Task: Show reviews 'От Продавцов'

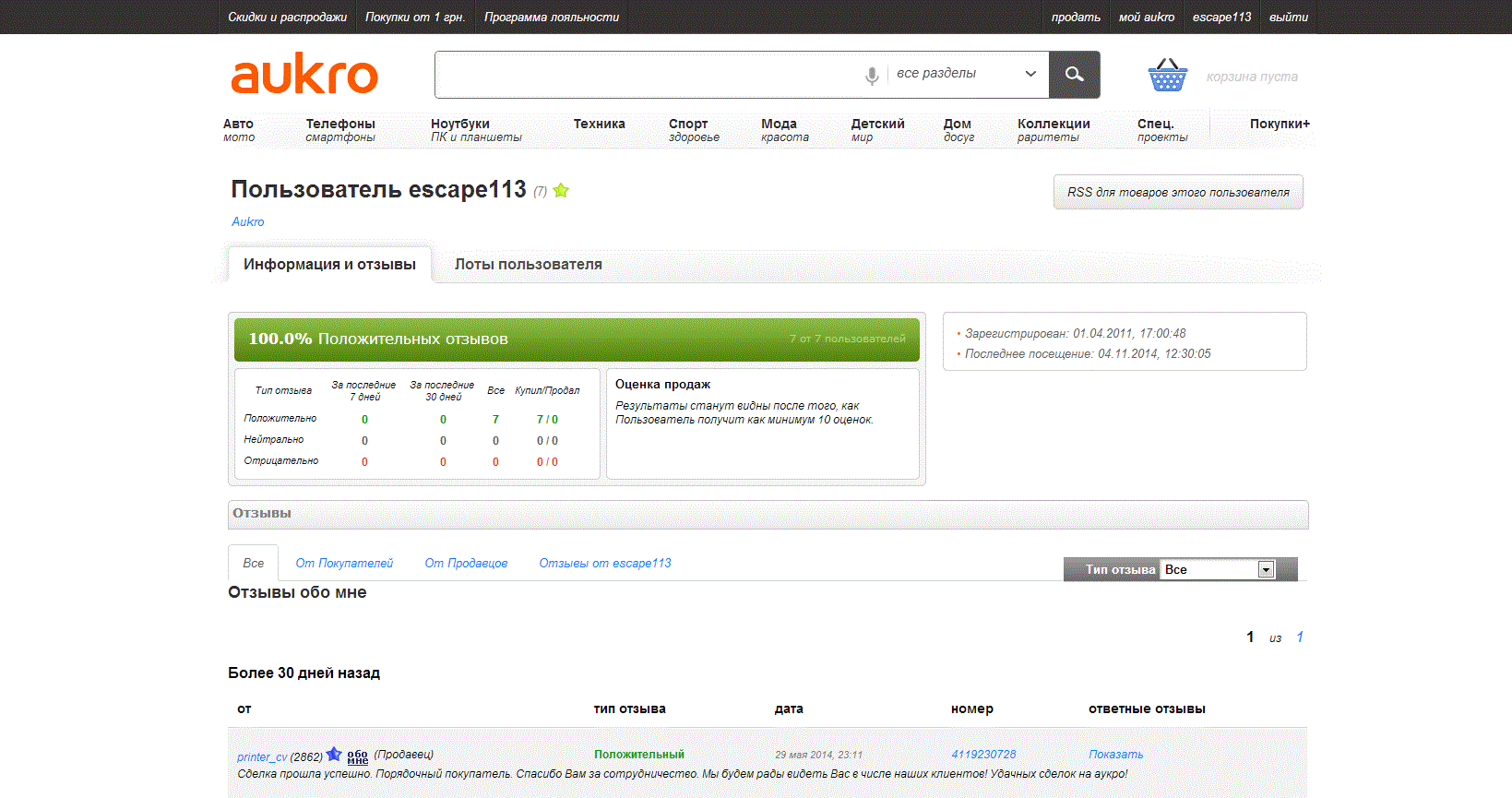Action: pos(466,563)
